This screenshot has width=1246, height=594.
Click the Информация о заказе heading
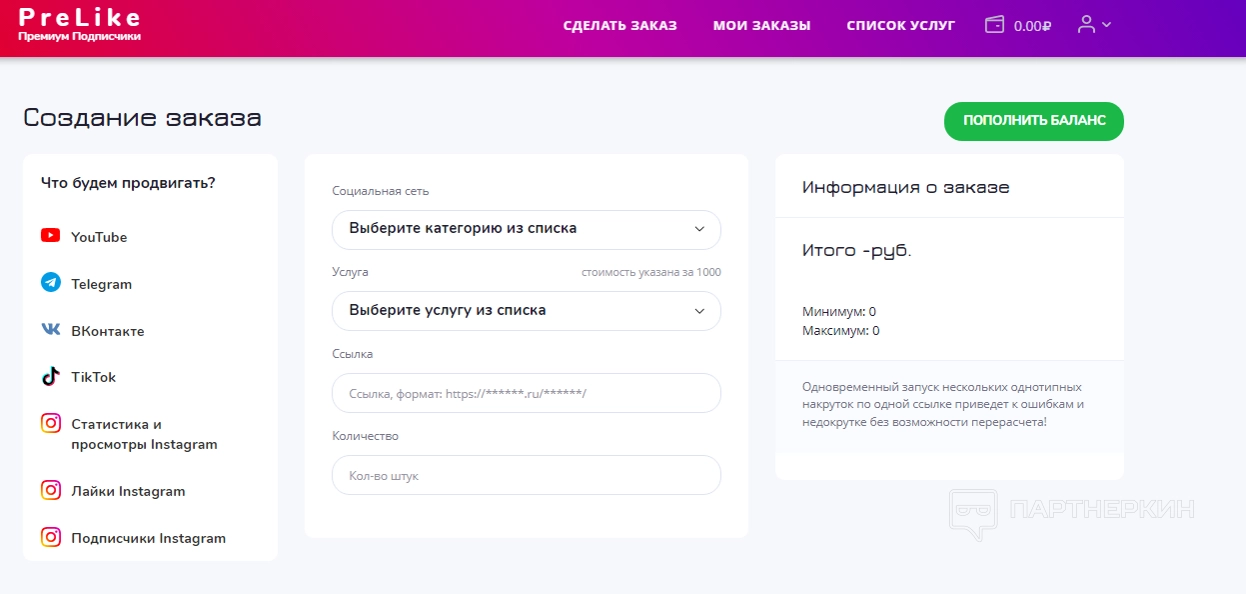pos(905,187)
